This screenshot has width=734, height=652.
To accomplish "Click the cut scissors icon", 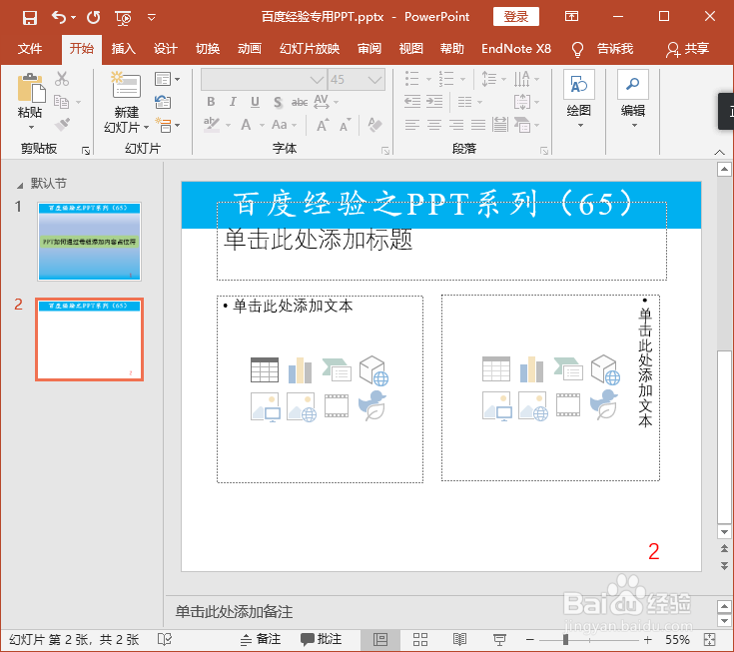I will point(61,79).
